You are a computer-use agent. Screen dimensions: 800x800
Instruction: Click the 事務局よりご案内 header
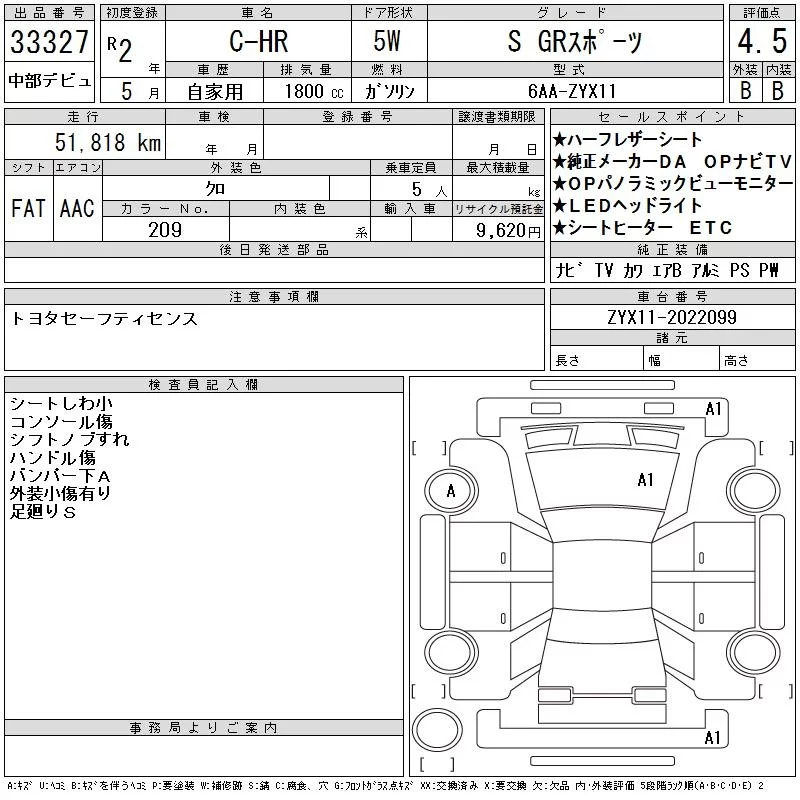[x=204, y=728]
